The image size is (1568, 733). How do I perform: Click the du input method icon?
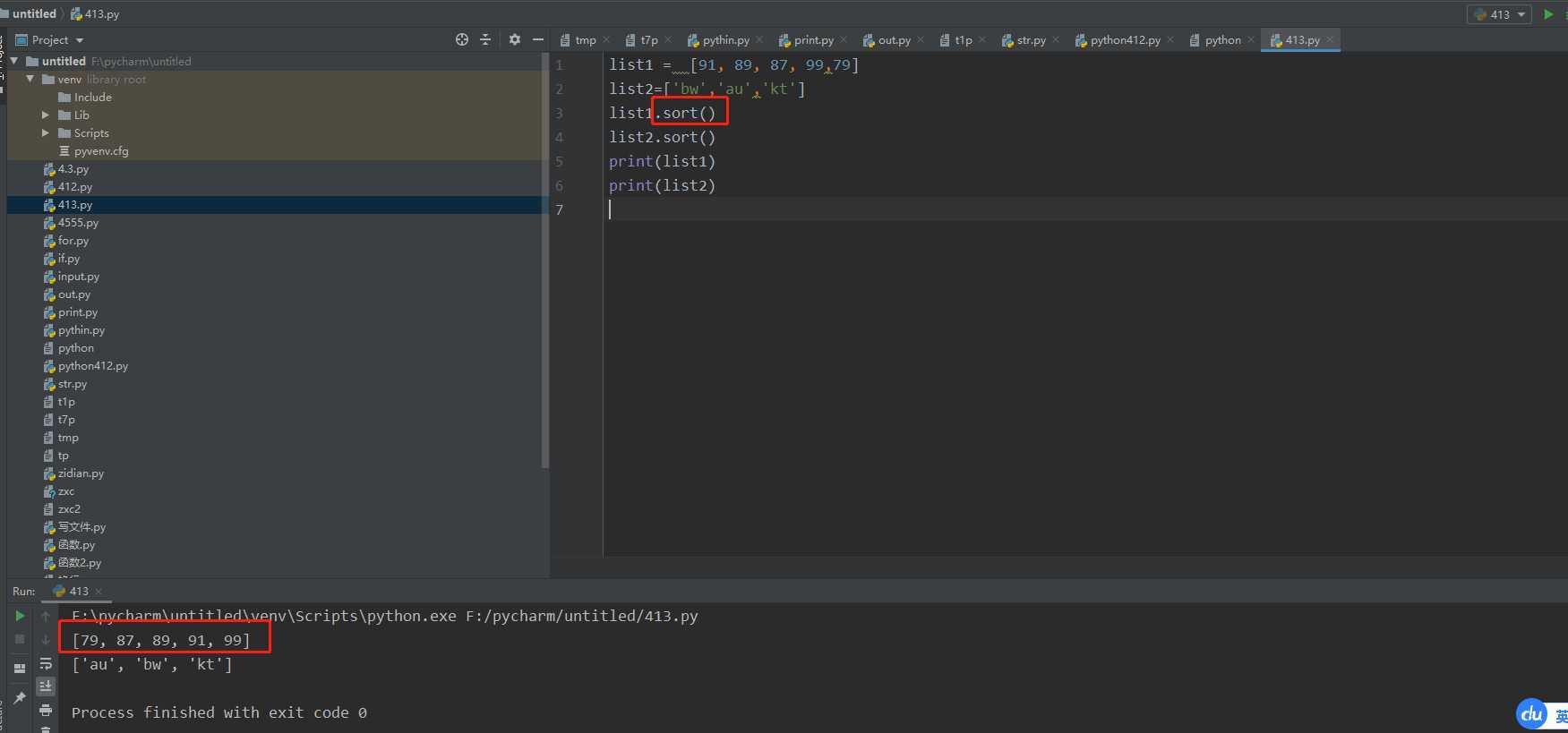click(x=1531, y=713)
